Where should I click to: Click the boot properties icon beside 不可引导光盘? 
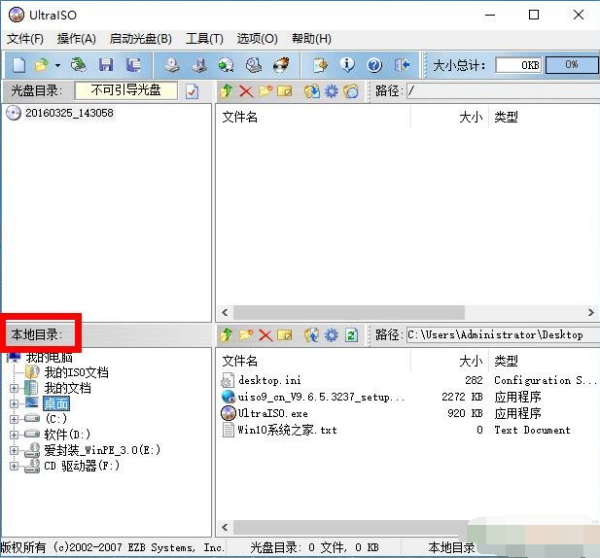click(x=193, y=91)
